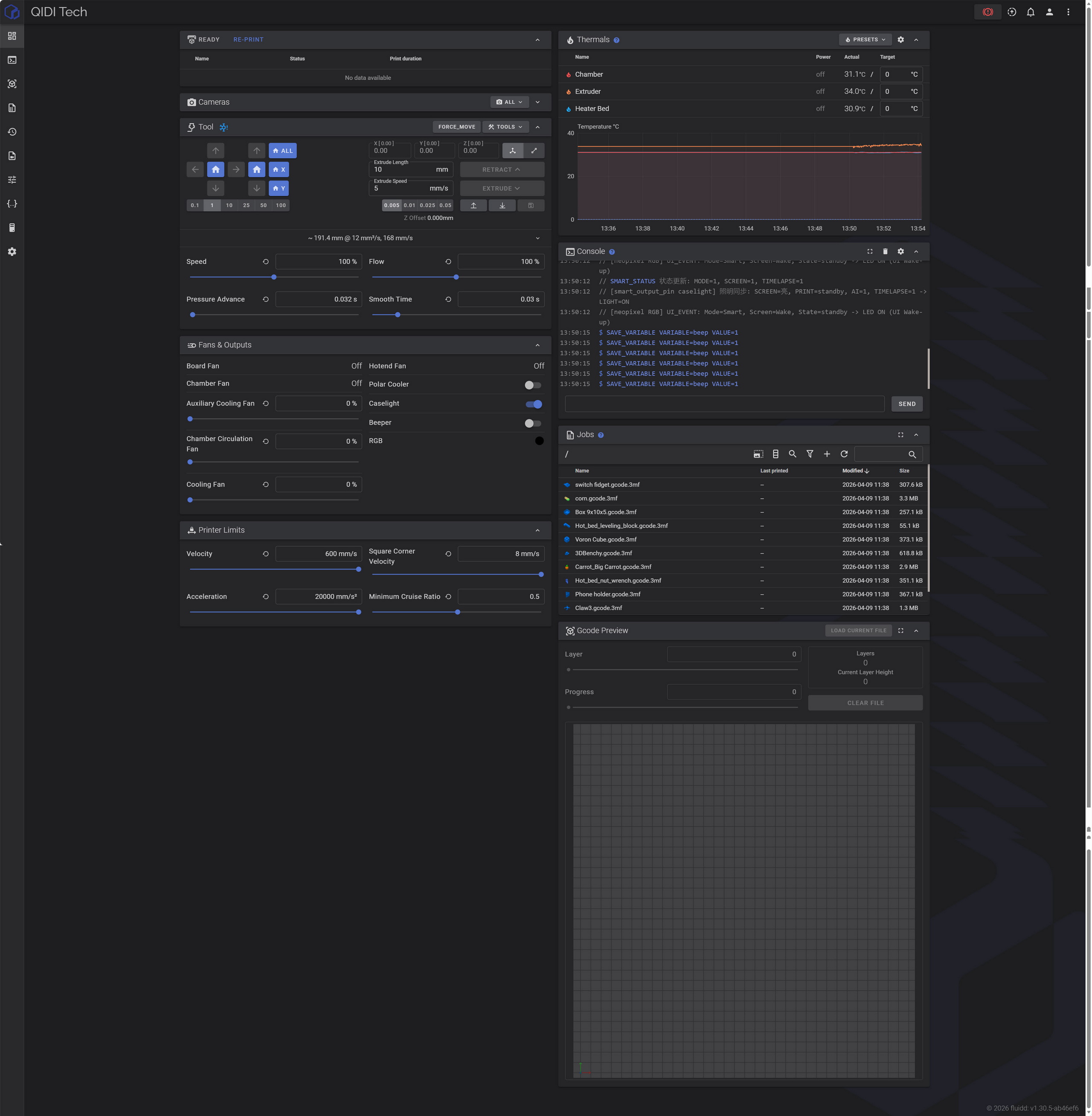Screen dimensions: 1092x1116
Task: Collapse the Fans & Outputs panel
Action: (537, 345)
